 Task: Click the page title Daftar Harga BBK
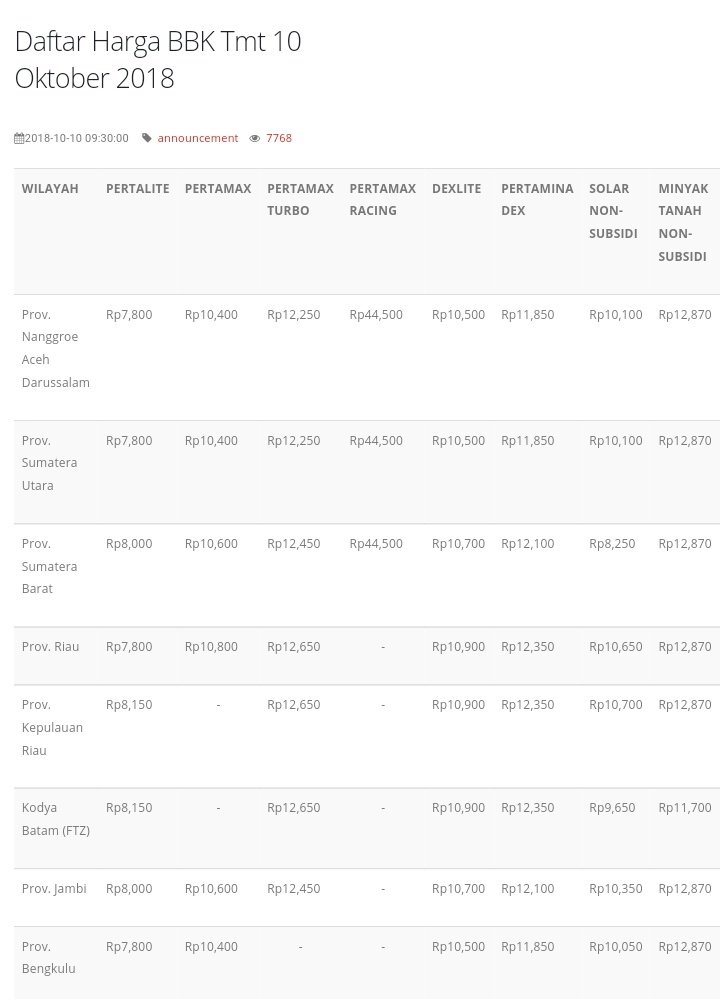pyautogui.click(x=158, y=59)
